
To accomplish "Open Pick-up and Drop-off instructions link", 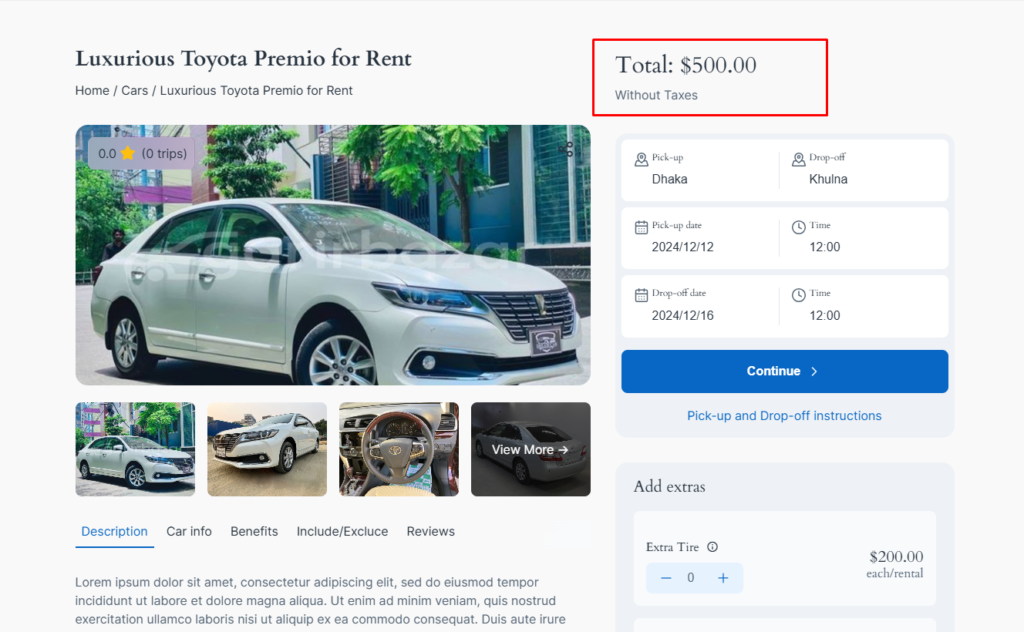I will [x=784, y=416].
